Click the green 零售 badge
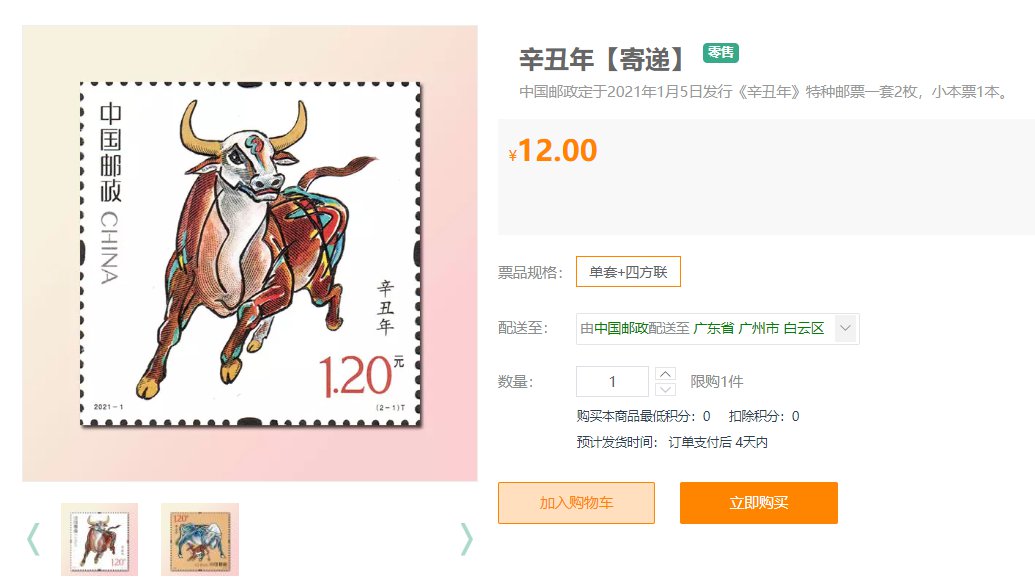Viewport: 1035px width, 583px height. 721,53
